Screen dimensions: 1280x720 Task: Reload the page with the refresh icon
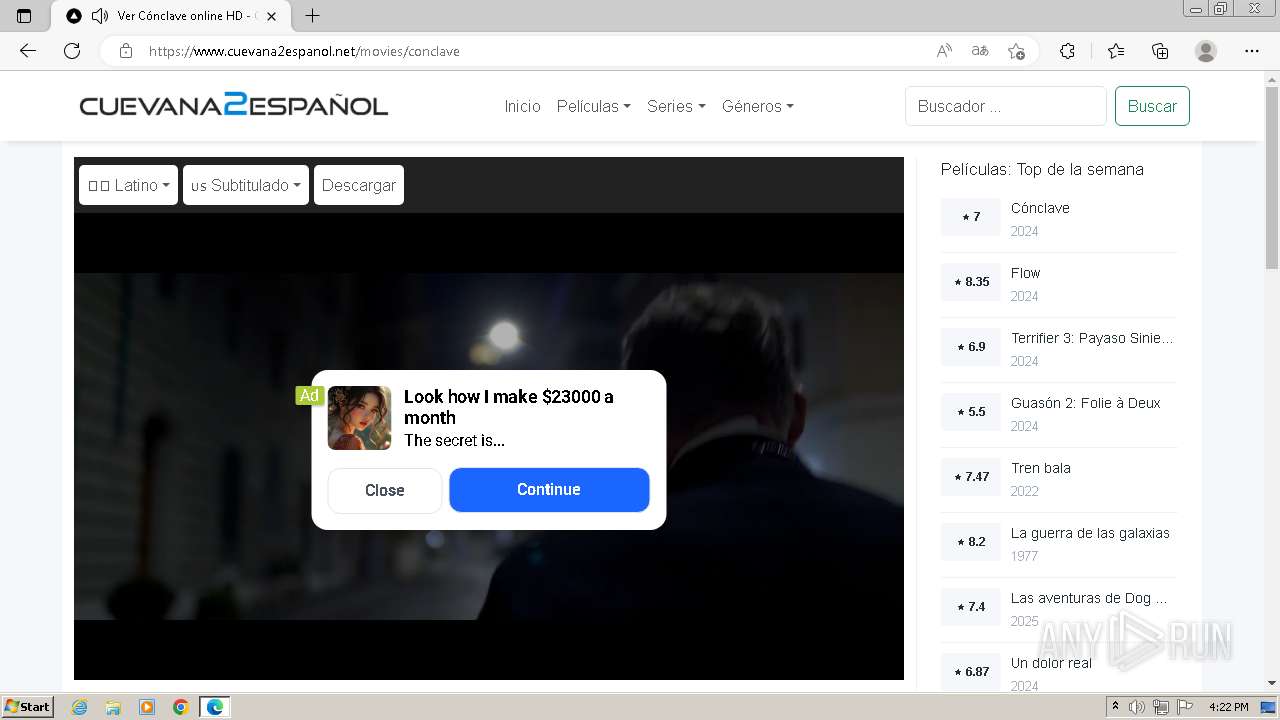coord(72,51)
